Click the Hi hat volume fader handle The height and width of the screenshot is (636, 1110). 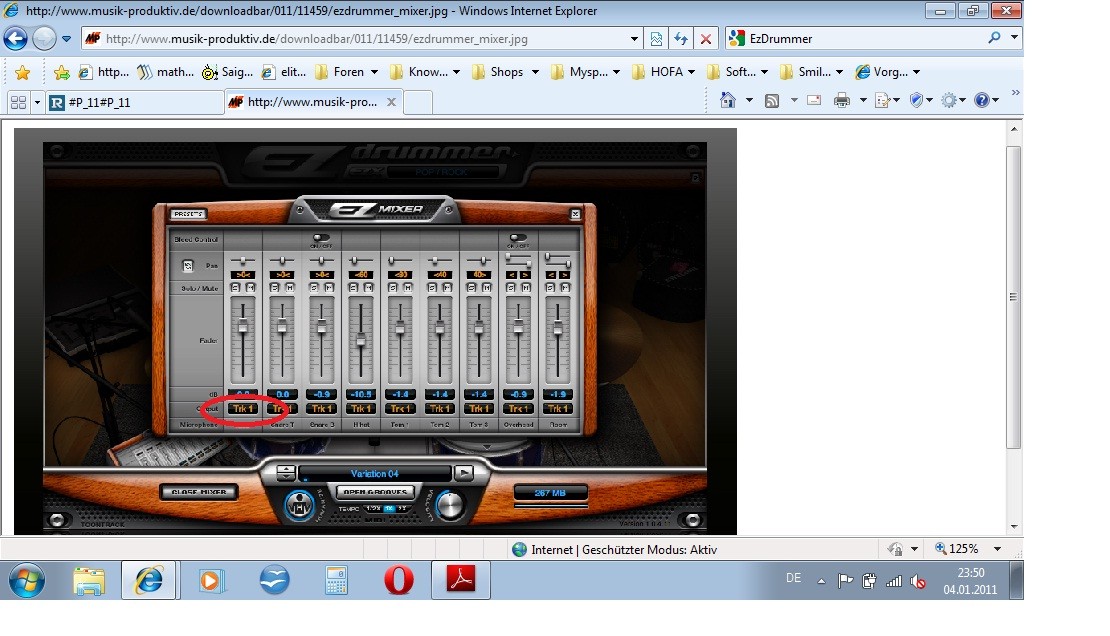click(361, 341)
